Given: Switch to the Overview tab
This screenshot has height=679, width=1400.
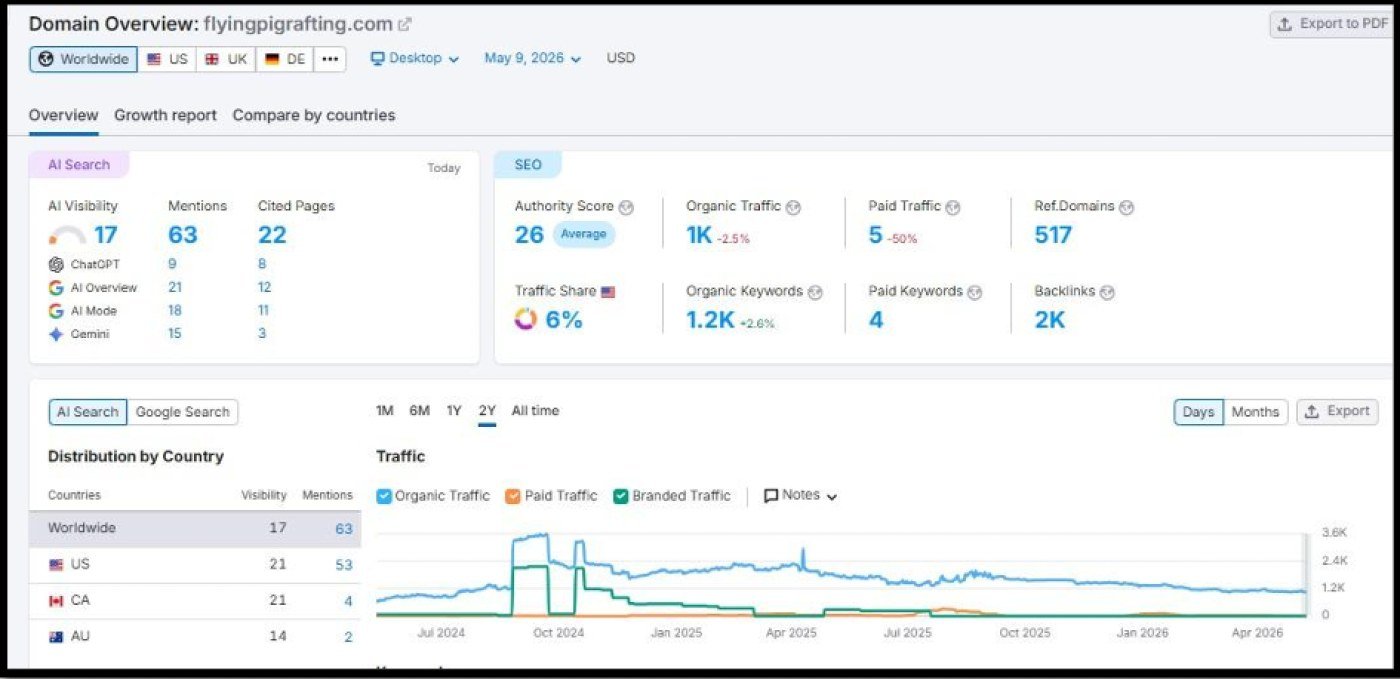Looking at the screenshot, I should pos(63,115).
